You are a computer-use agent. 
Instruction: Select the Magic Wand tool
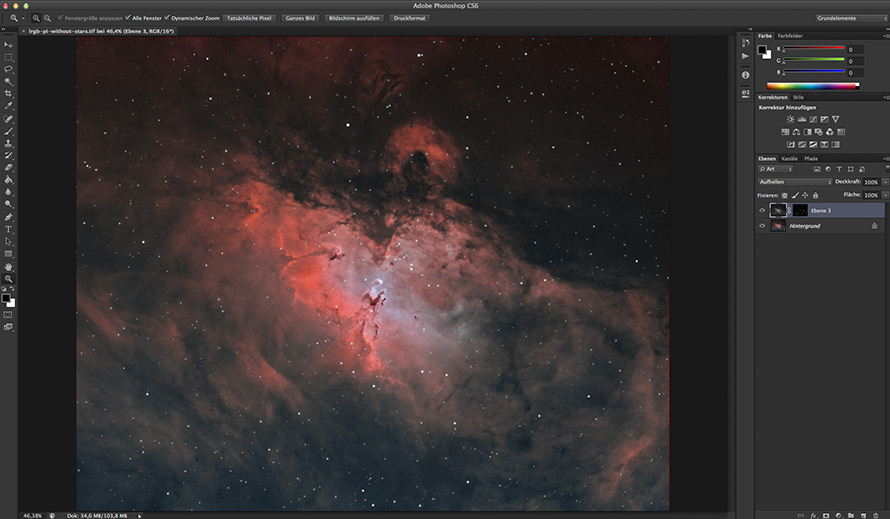tap(9, 81)
